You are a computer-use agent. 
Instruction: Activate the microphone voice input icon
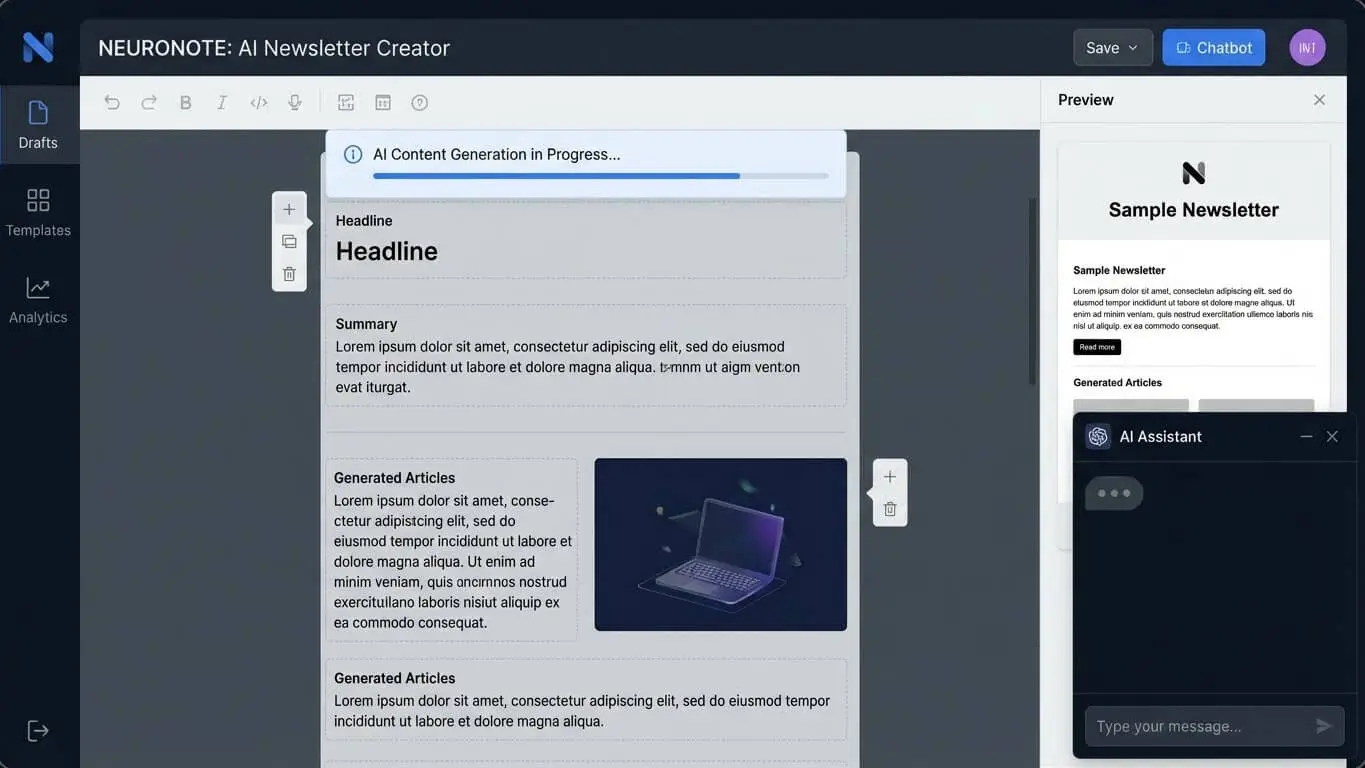tap(295, 102)
